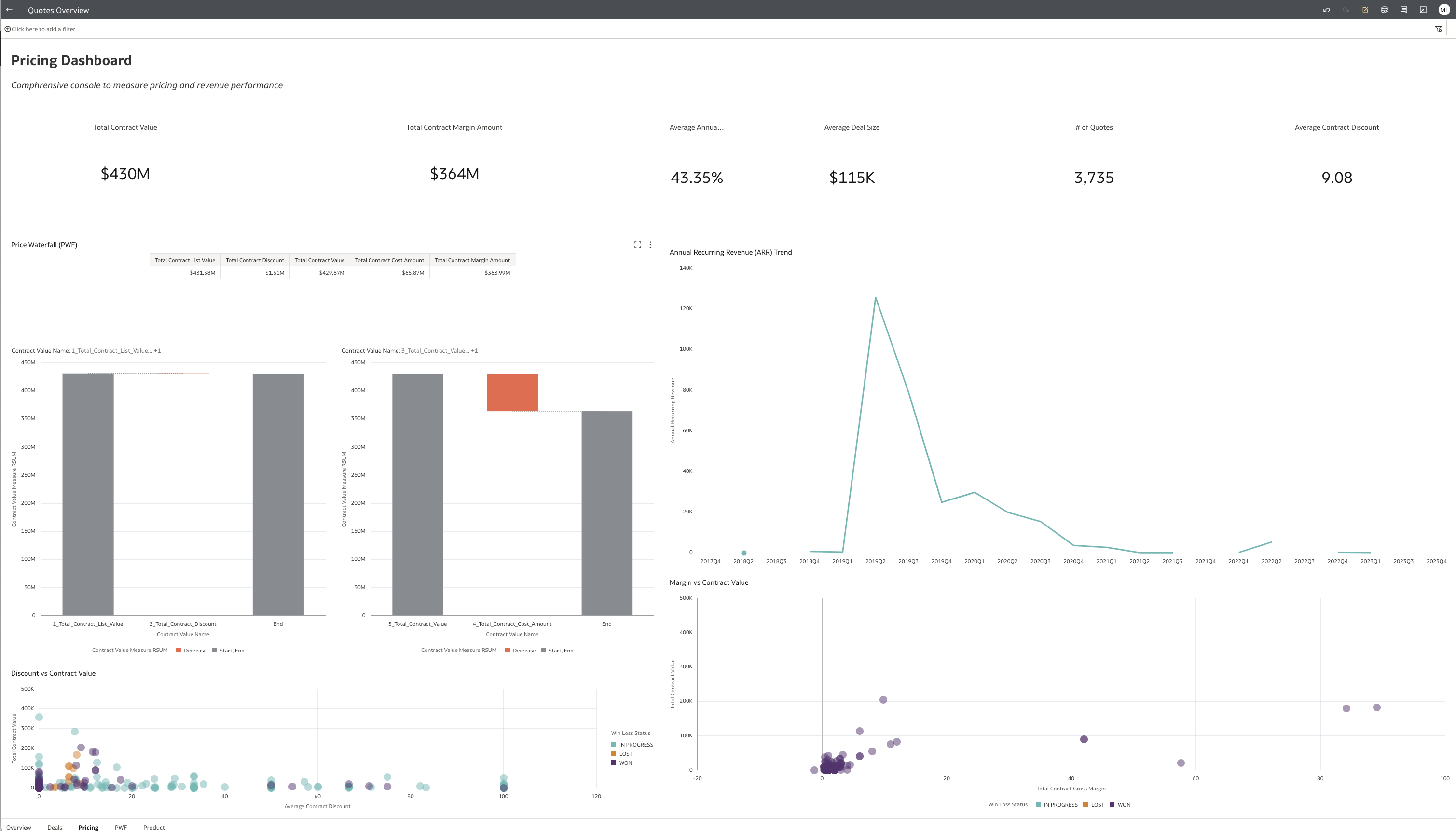This screenshot has height=831, width=1456.
Task: Click the refresh data icon
Action: tap(1385, 10)
